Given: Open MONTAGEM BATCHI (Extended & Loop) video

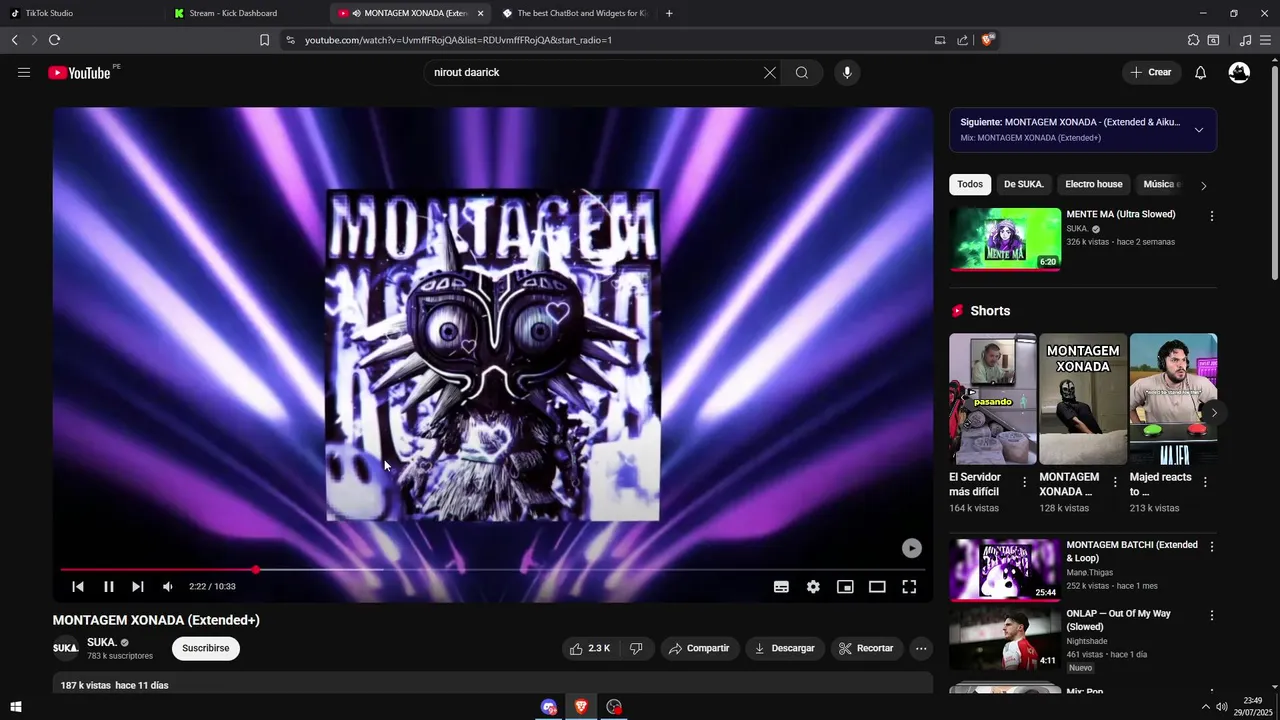Looking at the screenshot, I should (1005, 570).
